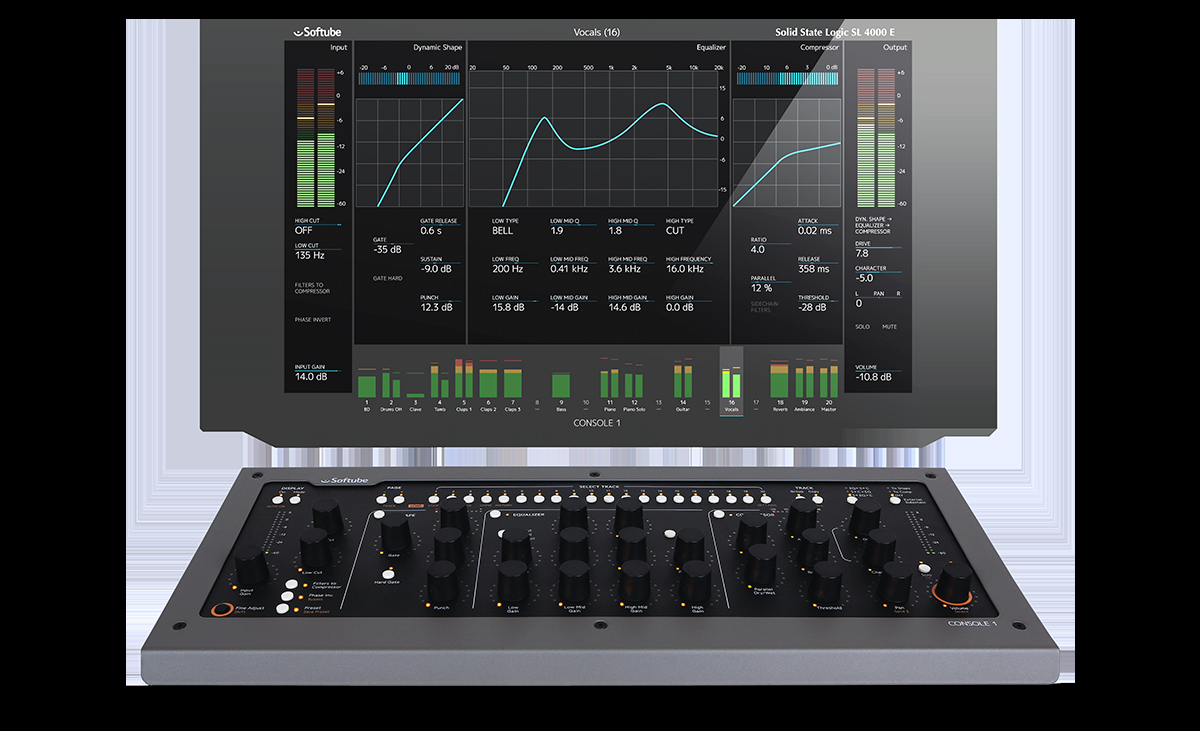
Task: Change the Dyn. Shape → Equalizer → Compressor order
Action: coord(876,225)
